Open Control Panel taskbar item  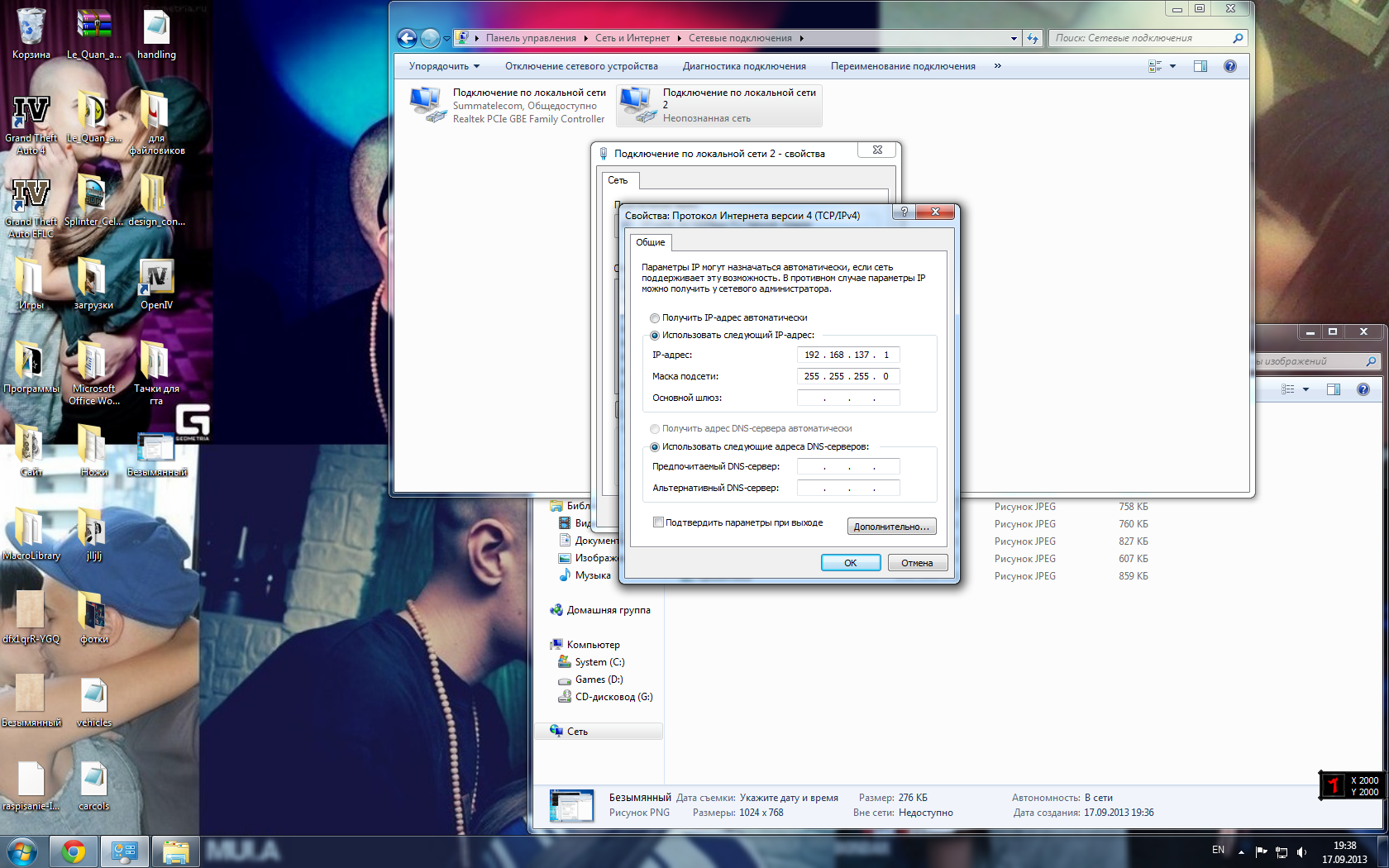click(x=125, y=851)
